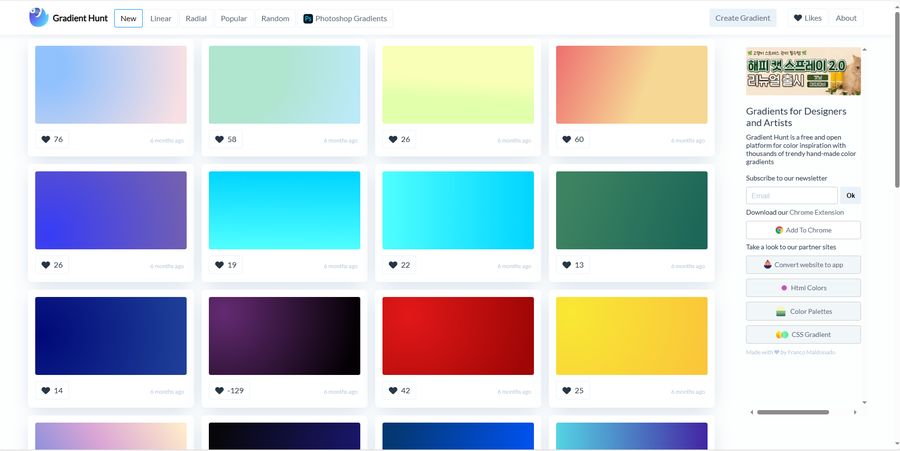Like the navy gradient with 14 likes
Viewport: 900px width, 451px height.
pos(52,391)
